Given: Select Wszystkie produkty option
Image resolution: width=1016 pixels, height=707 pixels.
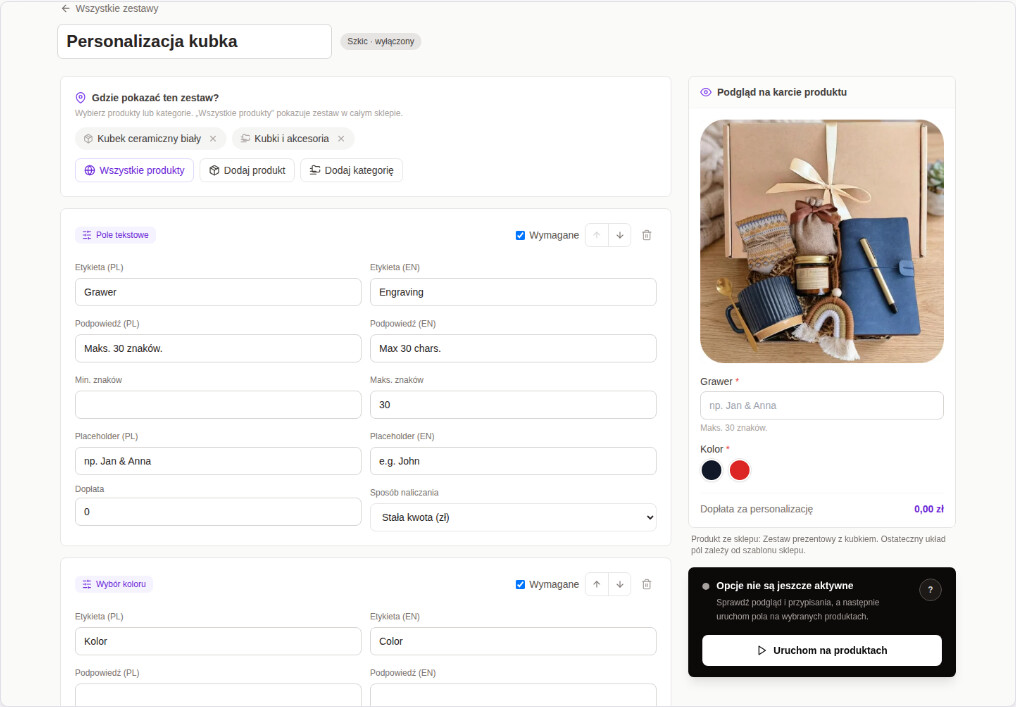Looking at the screenshot, I should [x=134, y=170].
